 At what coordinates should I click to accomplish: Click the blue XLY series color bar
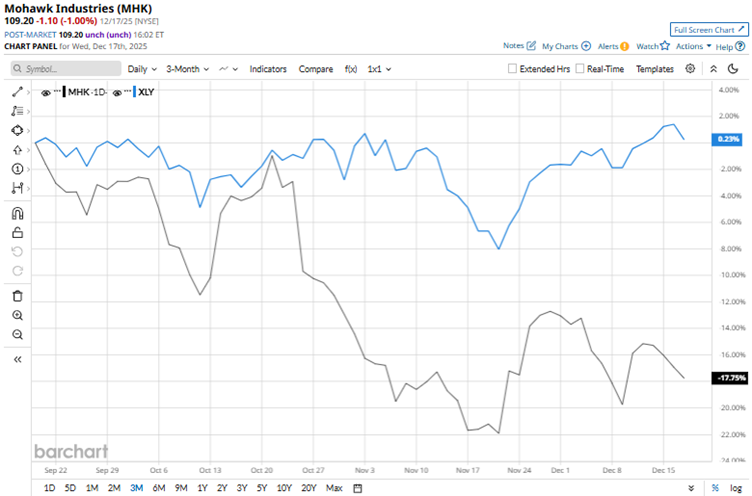(135, 92)
